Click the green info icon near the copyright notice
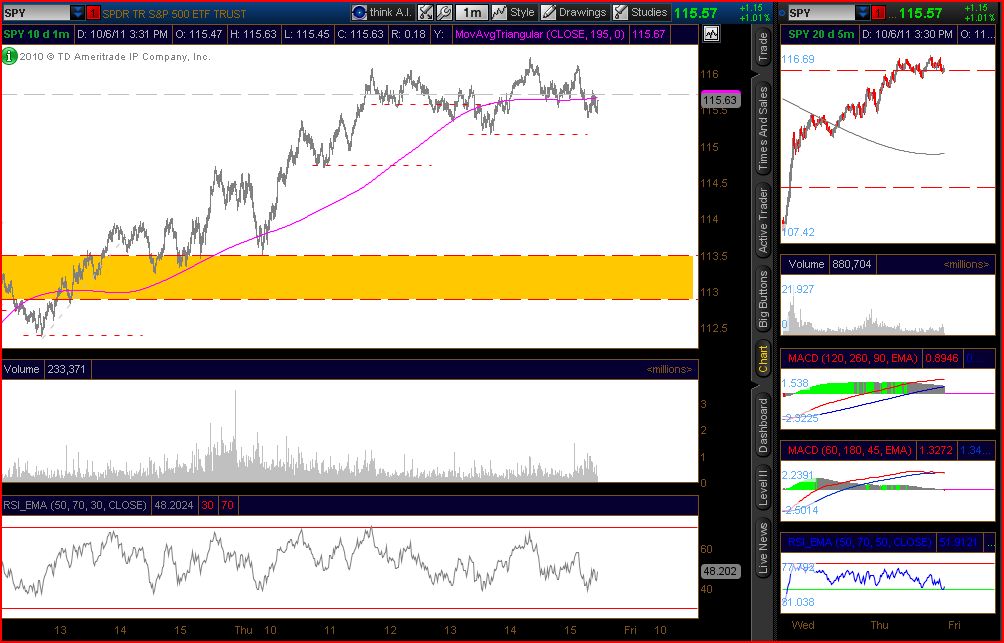1004x643 pixels. click(x=10, y=56)
